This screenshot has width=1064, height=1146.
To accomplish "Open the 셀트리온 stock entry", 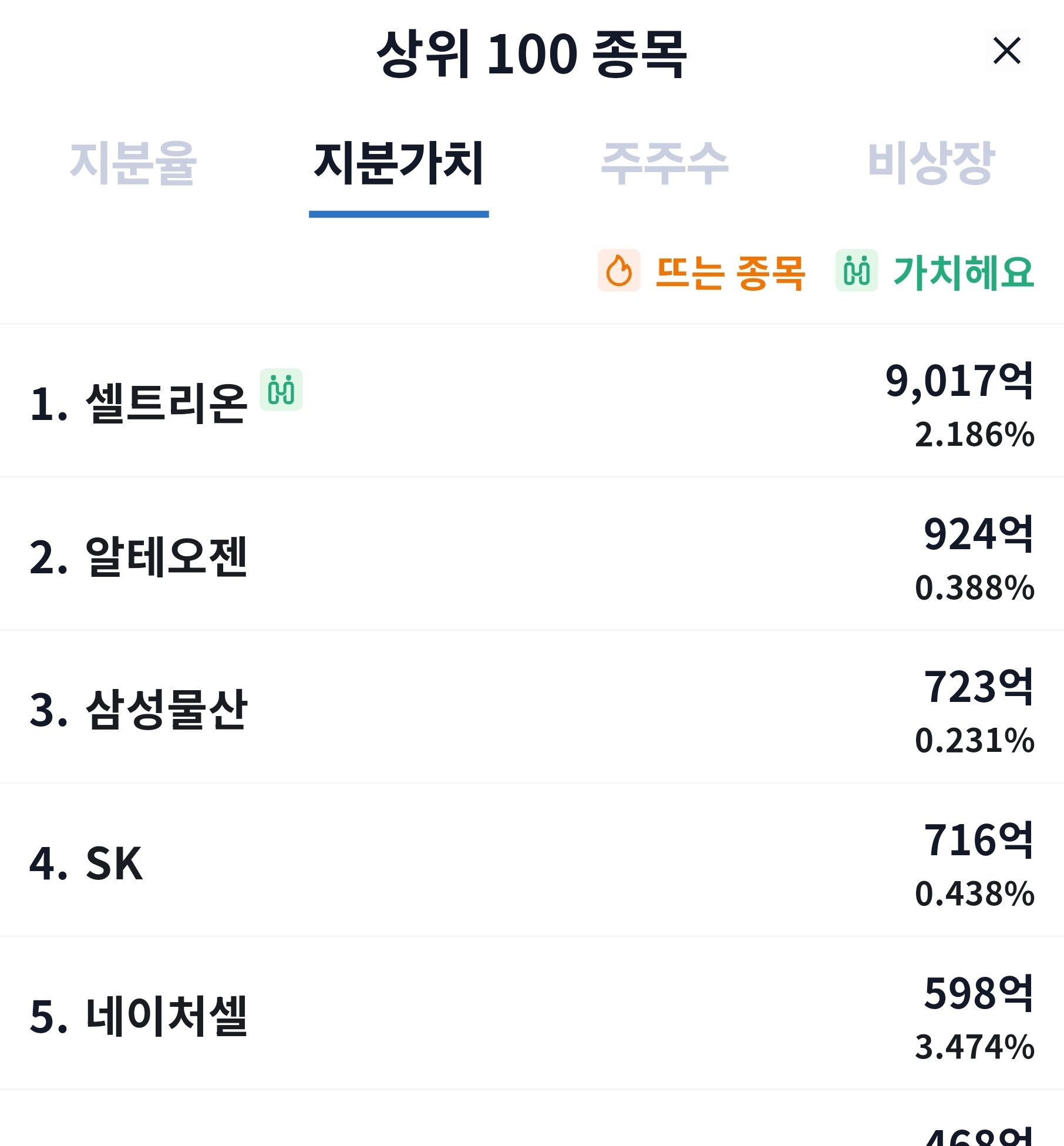I will pyautogui.click(x=532, y=401).
